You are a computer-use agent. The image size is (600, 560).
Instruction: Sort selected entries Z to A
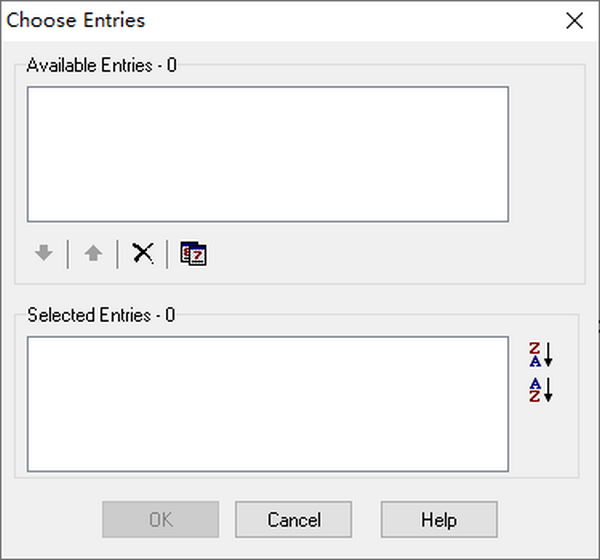(x=540, y=354)
